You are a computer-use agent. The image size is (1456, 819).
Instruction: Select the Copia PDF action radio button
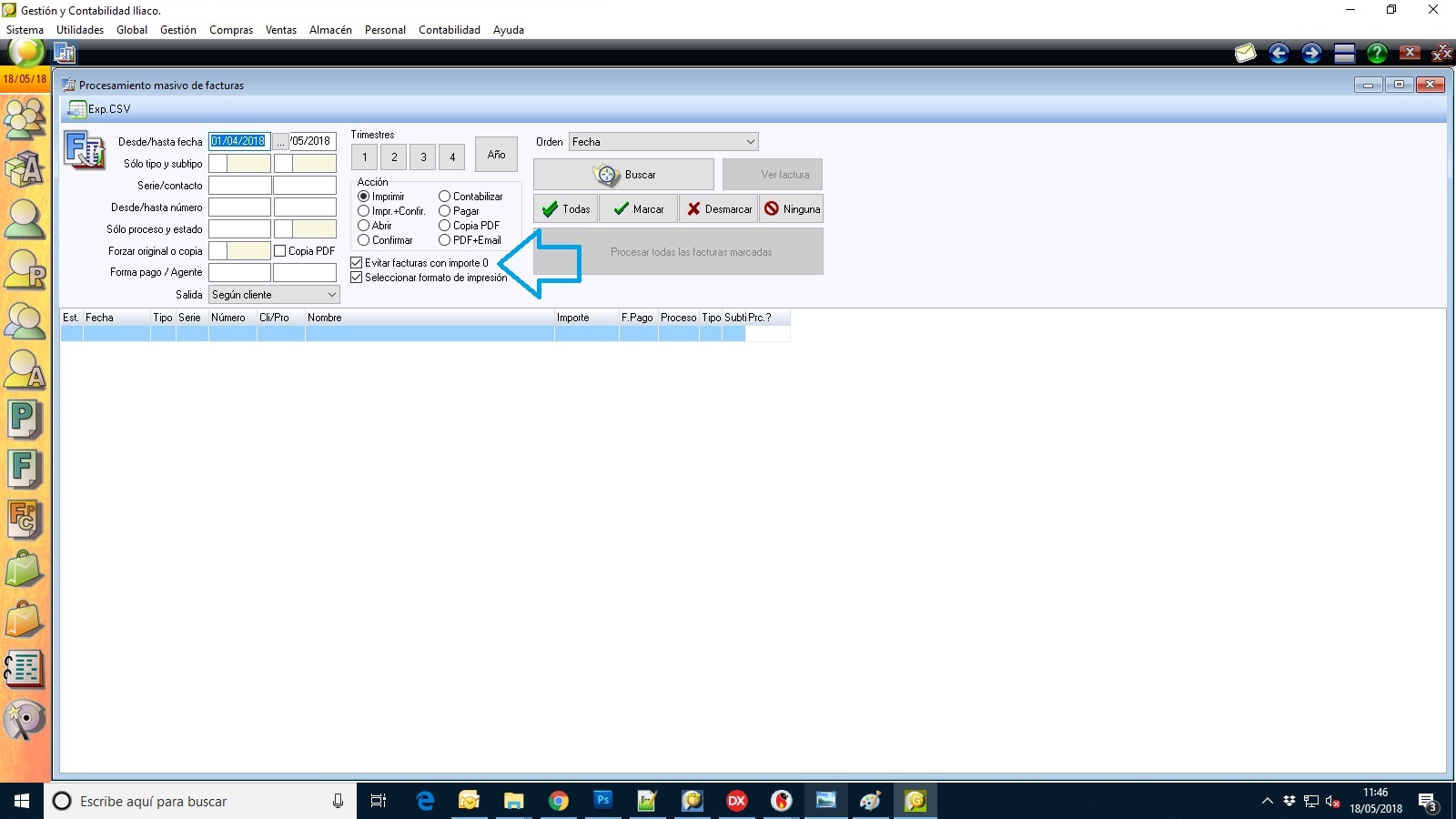click(444, 226)
